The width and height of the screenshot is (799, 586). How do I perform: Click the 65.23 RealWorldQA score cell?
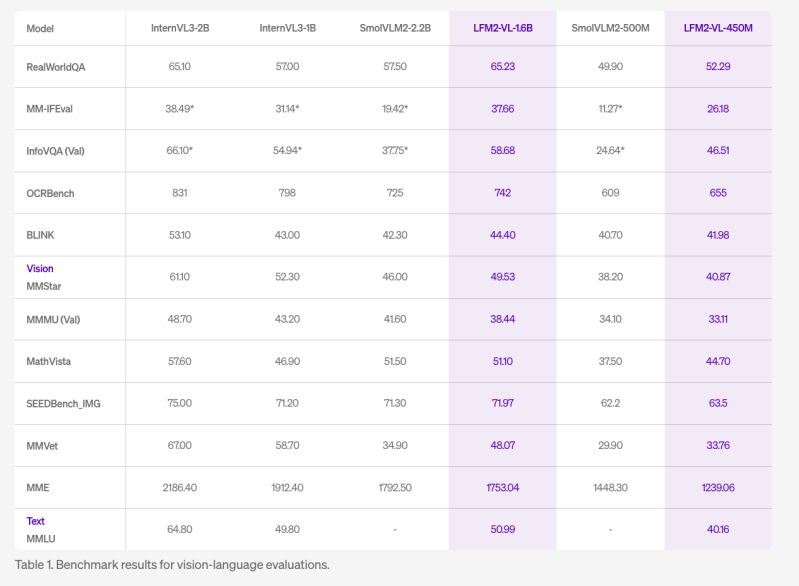tap(502, 65)
